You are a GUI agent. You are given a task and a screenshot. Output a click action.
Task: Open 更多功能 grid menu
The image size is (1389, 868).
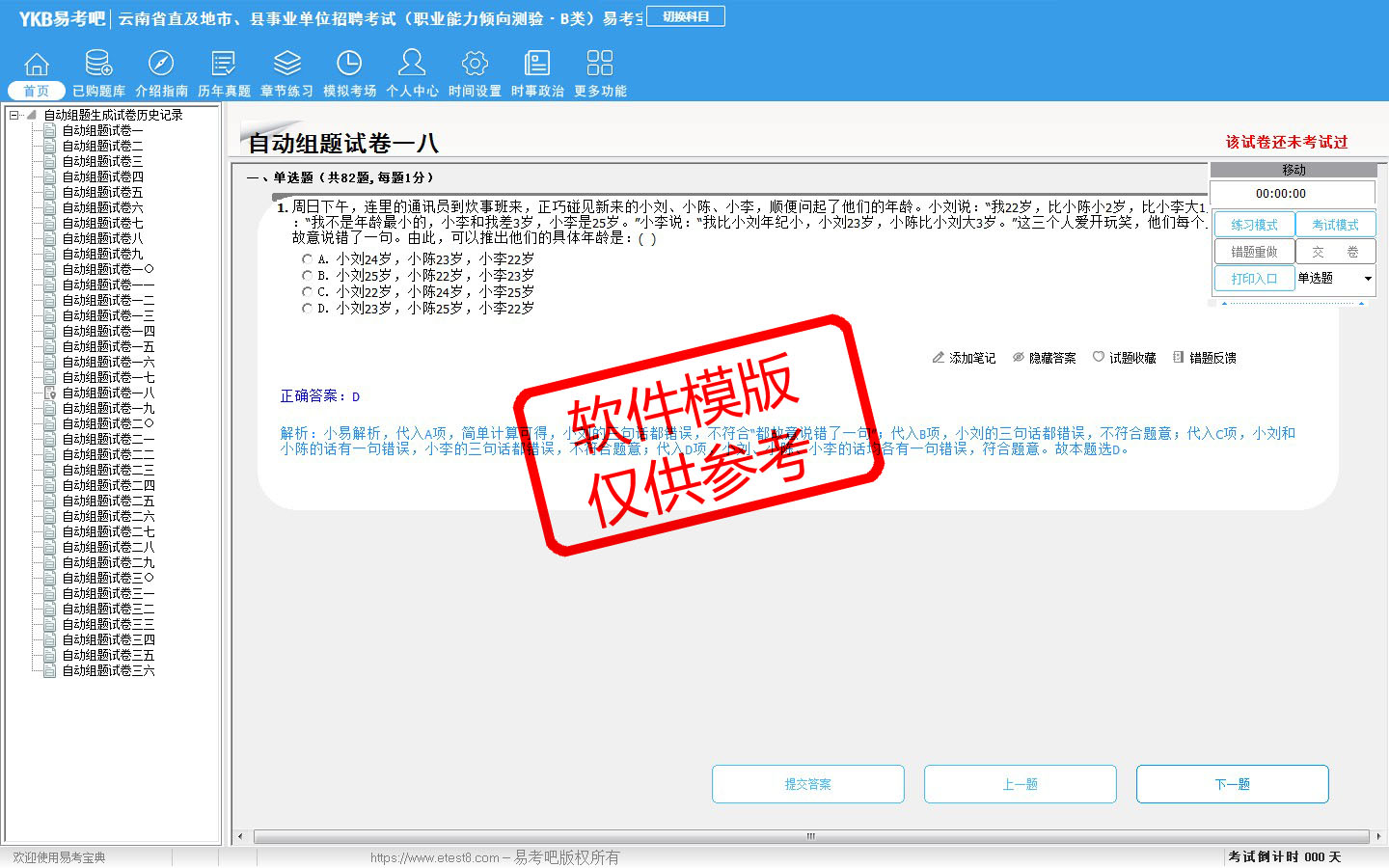pyautogui.click(x=600, y=64)
